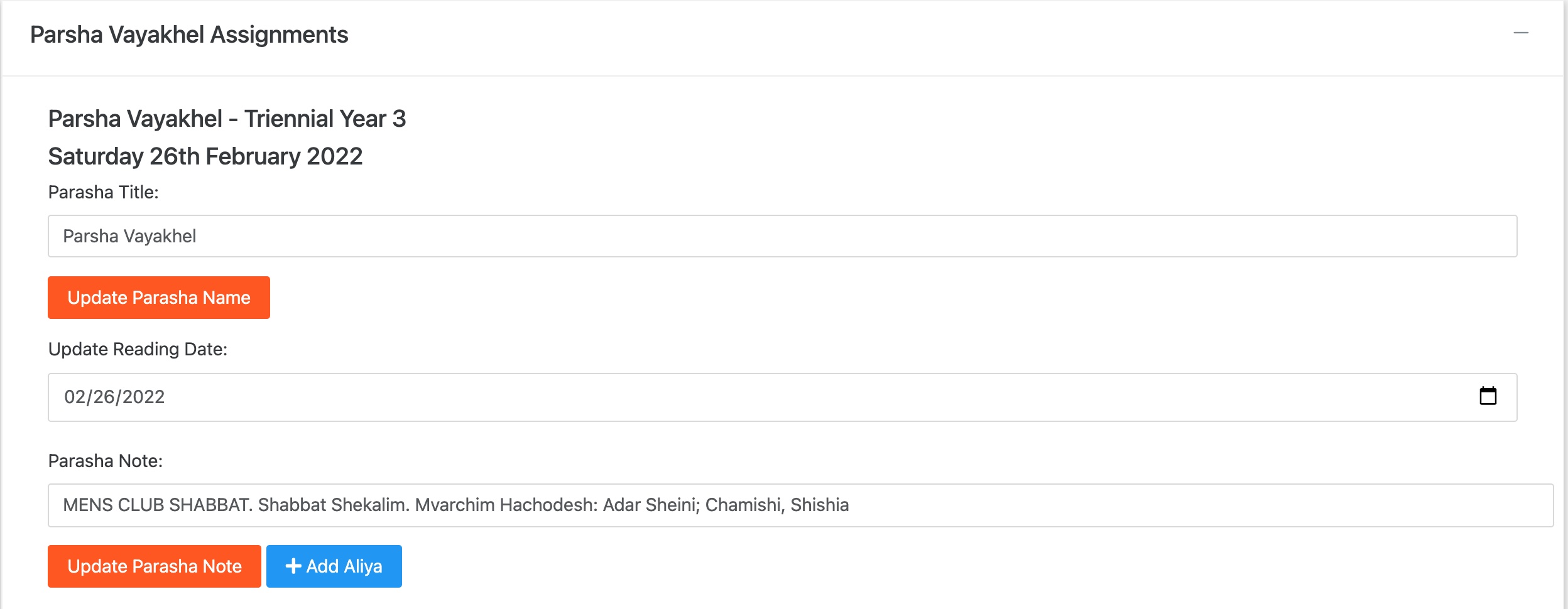
Task: Click the 'Parasha Title:' label
Action: point(104,192)
